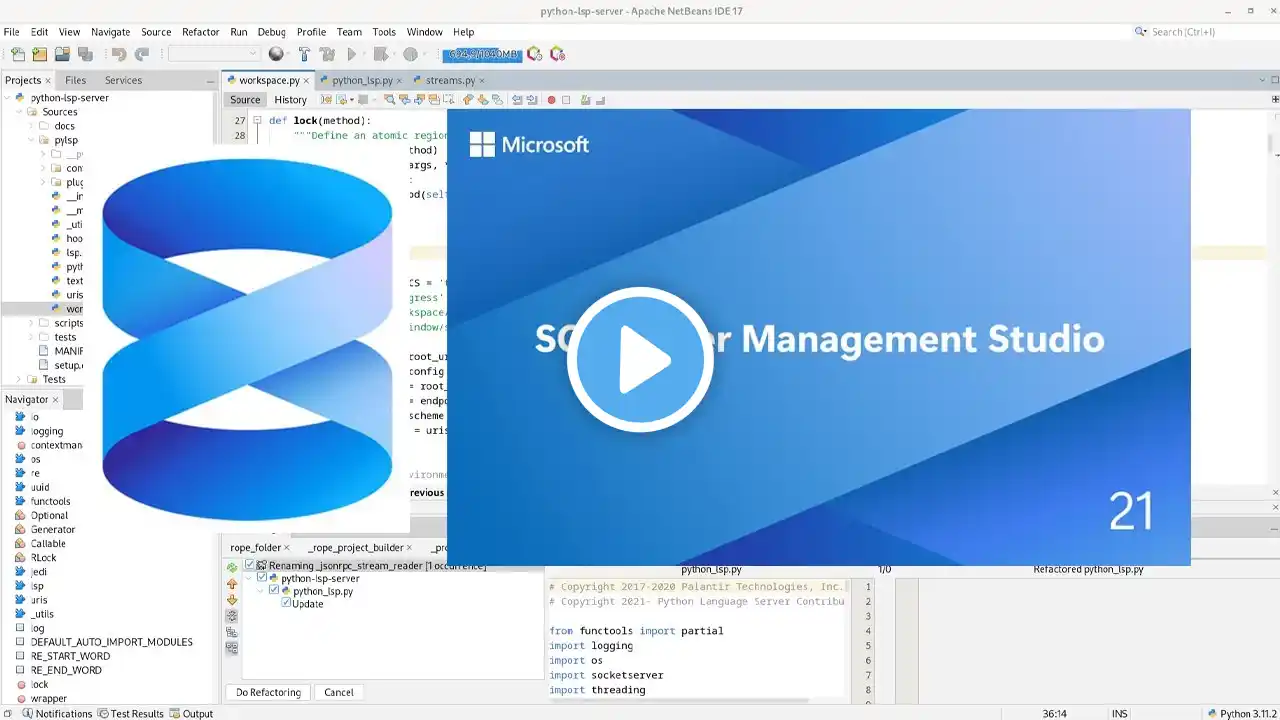Collapse the python-lsp-server project node

[8, 98]
